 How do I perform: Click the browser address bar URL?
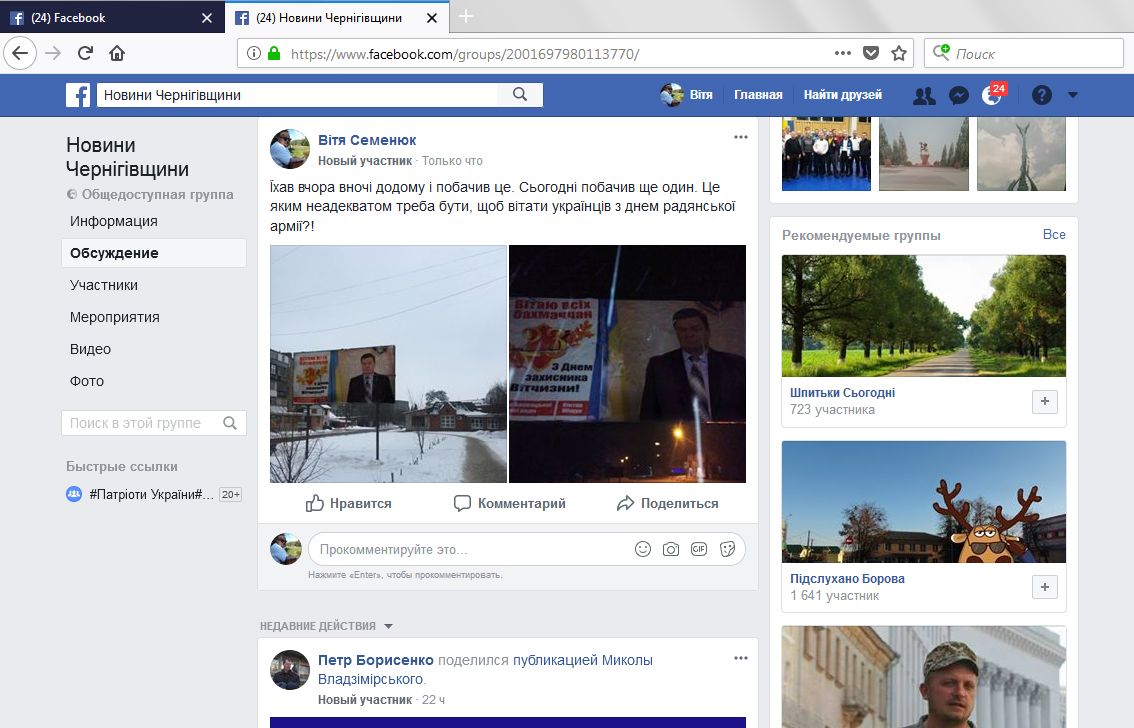click(464, 53)
